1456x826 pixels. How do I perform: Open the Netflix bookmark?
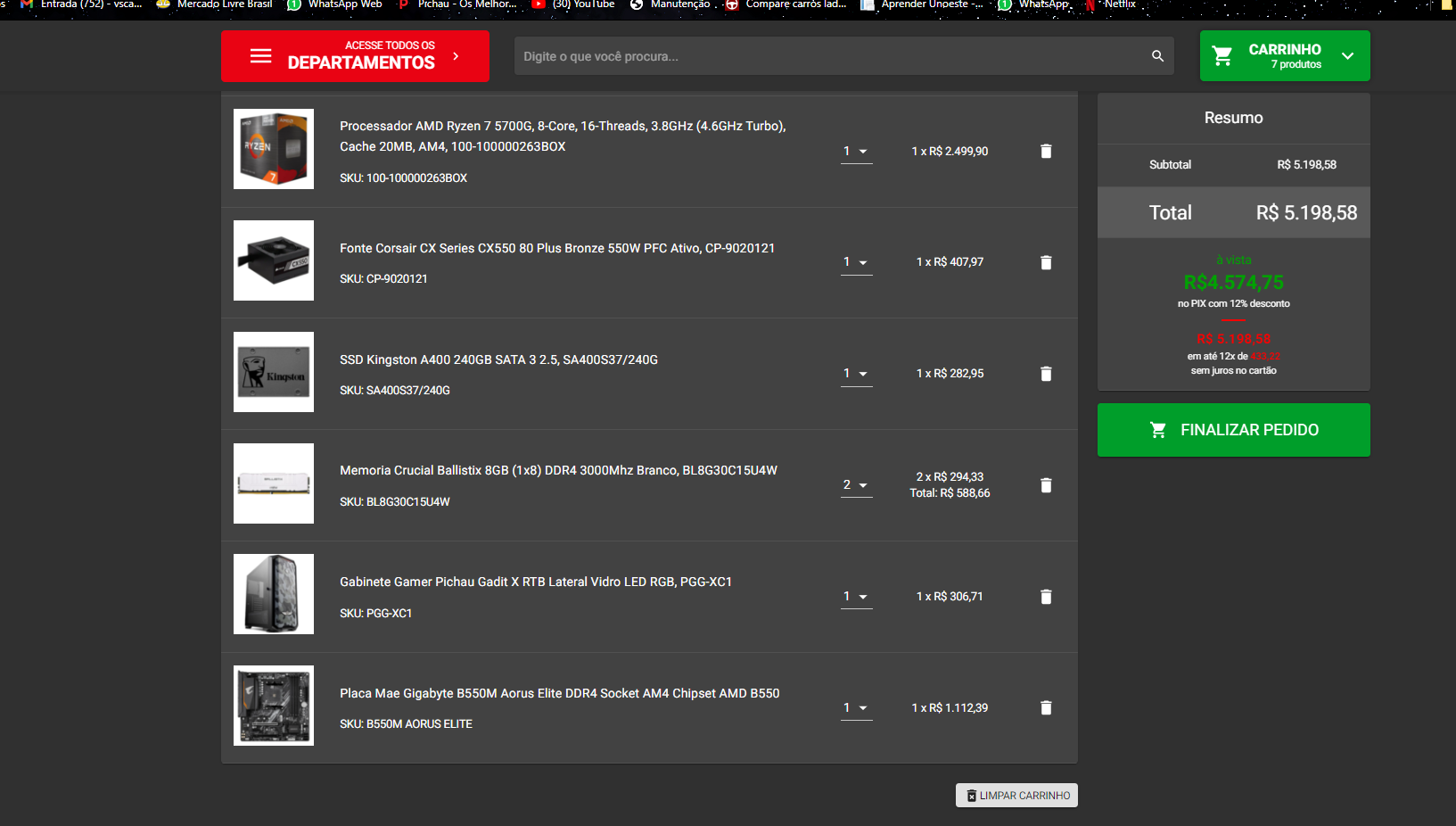click(1110, 4)
